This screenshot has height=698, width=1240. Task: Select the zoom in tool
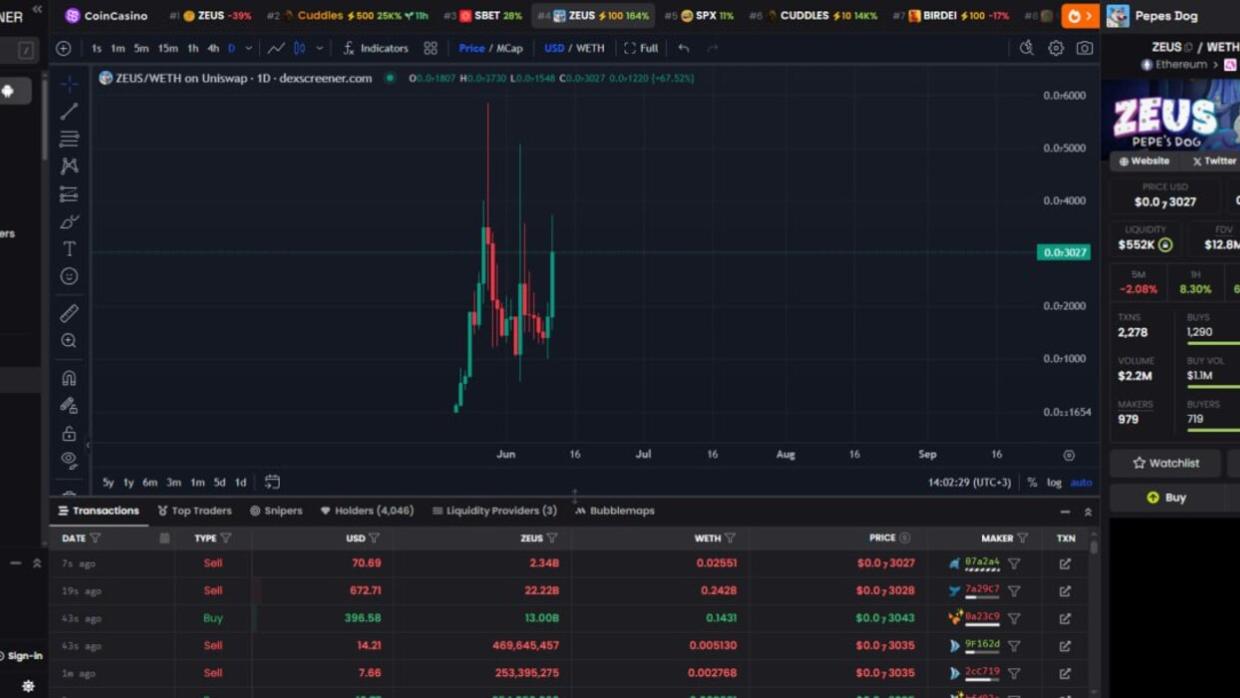tap(69, 341)
